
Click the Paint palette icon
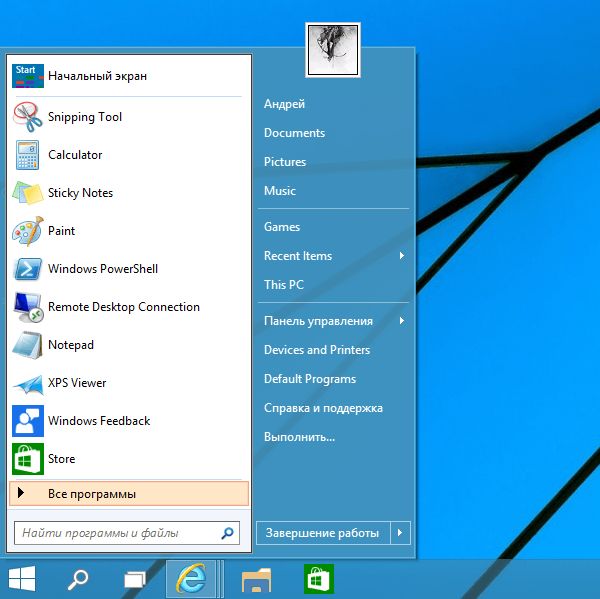[x=27, y=231]
